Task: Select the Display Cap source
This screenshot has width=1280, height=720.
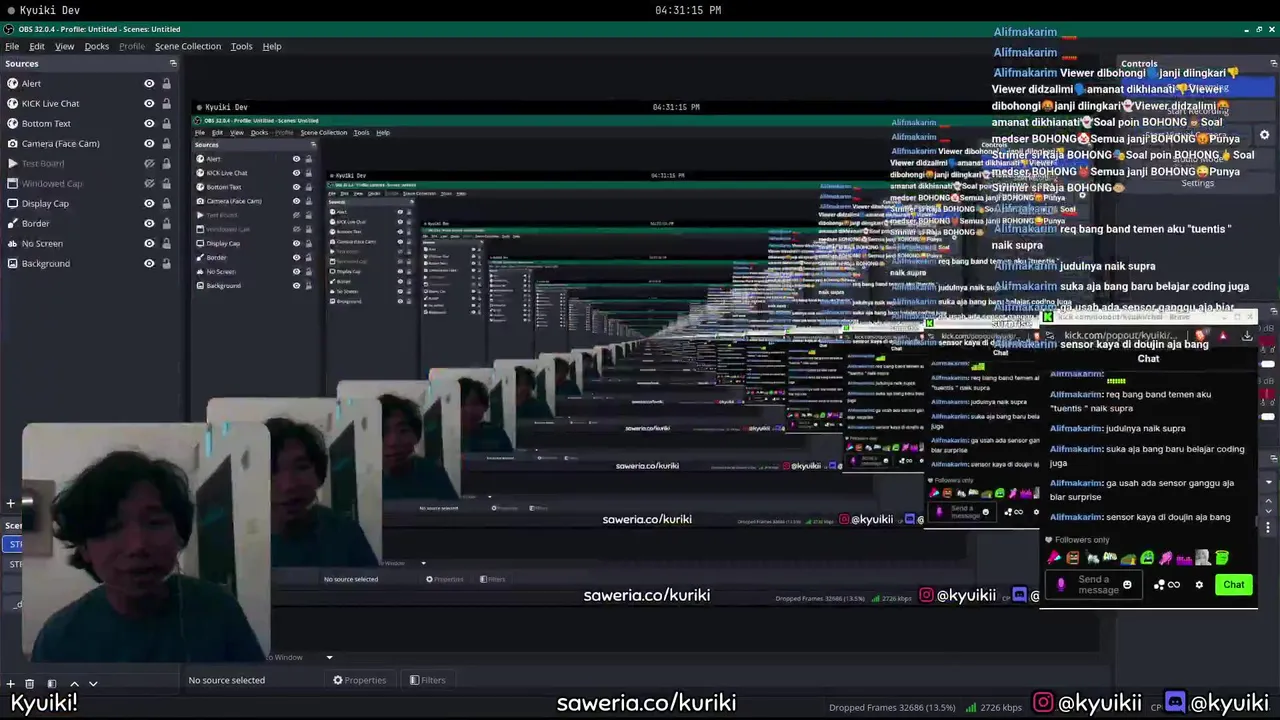Action: 89,203
